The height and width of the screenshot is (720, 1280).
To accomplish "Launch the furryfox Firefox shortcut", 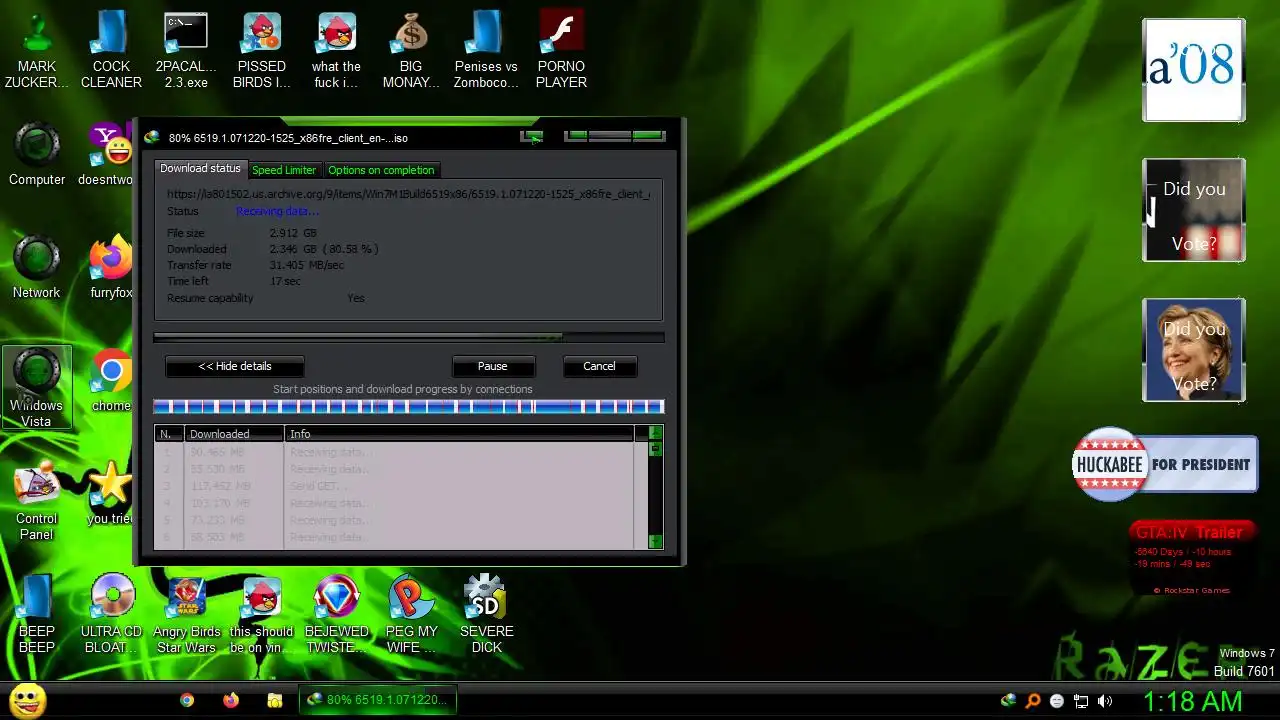I will tap(111, 268).
